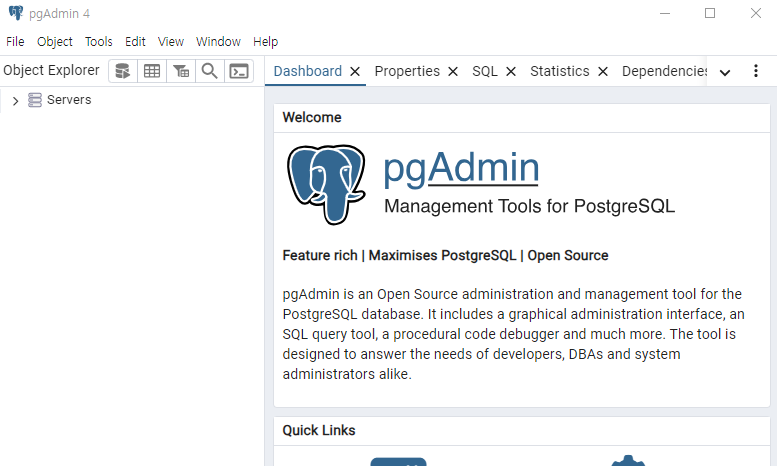
Task: Switch to the Dashboard tab
Action: [x=308, y=71]
